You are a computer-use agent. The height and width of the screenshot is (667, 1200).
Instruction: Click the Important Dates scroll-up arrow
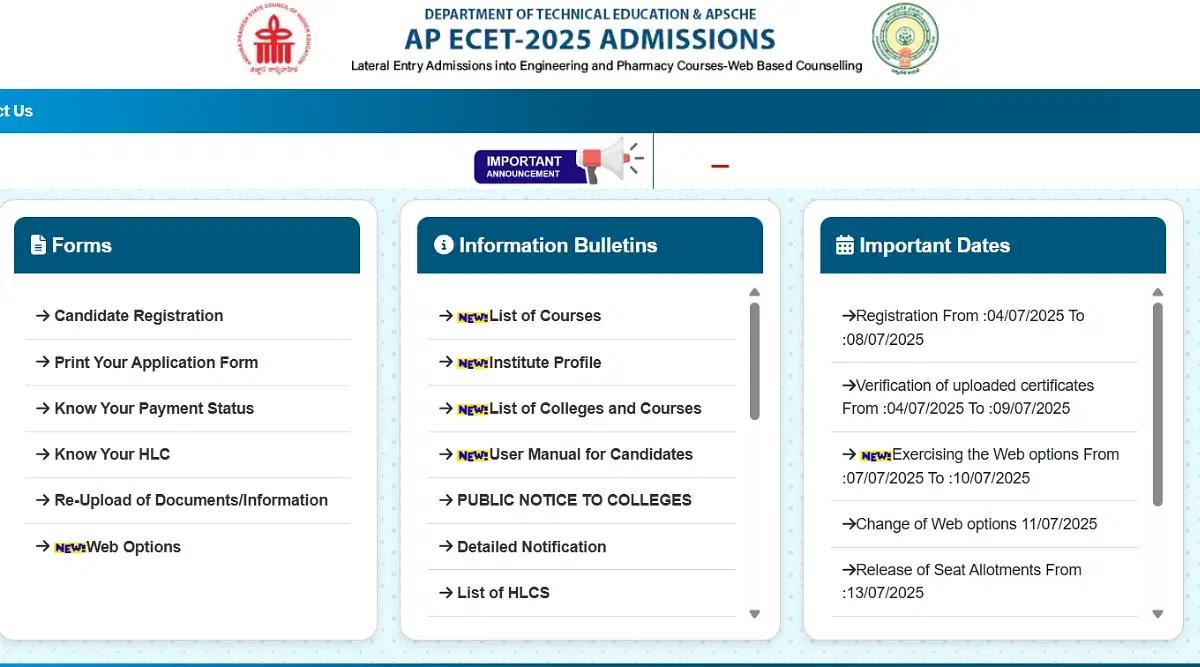[1158, 293]
